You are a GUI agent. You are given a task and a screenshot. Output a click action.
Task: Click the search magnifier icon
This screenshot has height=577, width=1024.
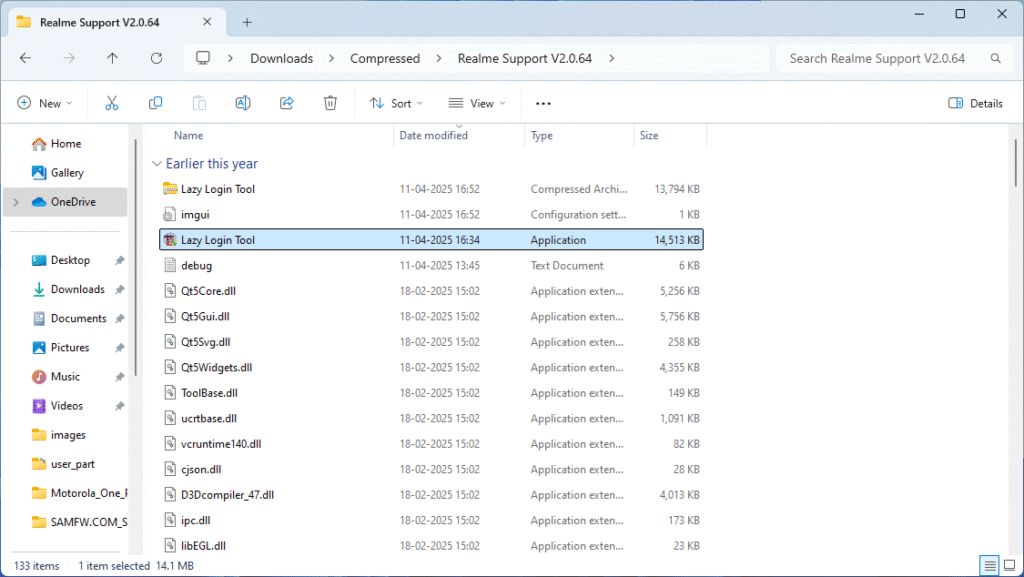click(995, 58)
